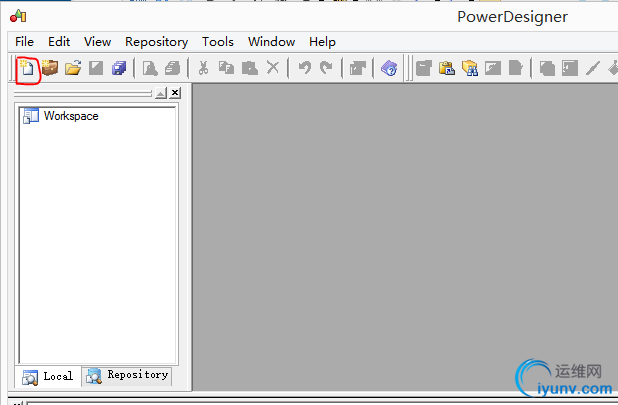The image size is (618, 405).
Task: Click the greyed-out Save toolbar icon
Action: pyautogui.click(x=96, y=68)
